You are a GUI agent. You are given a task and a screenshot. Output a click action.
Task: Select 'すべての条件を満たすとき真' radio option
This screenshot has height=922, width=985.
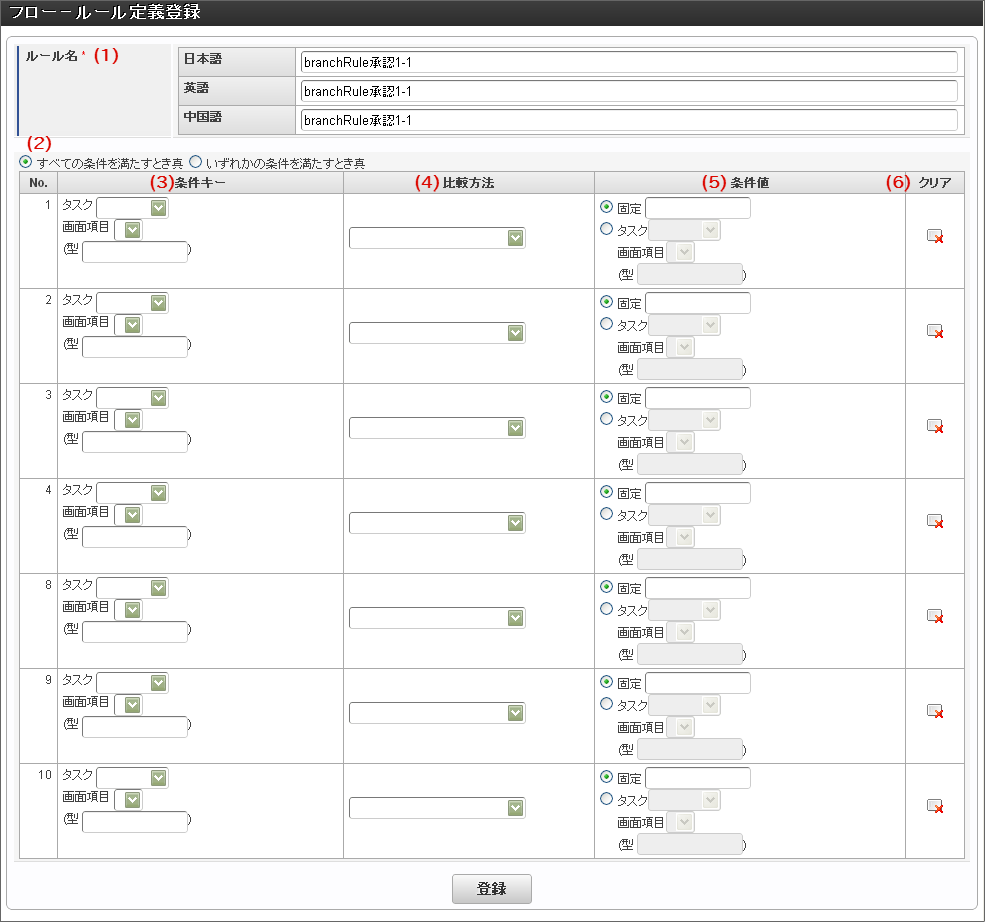pyautogui.click(x=26, y=162)
